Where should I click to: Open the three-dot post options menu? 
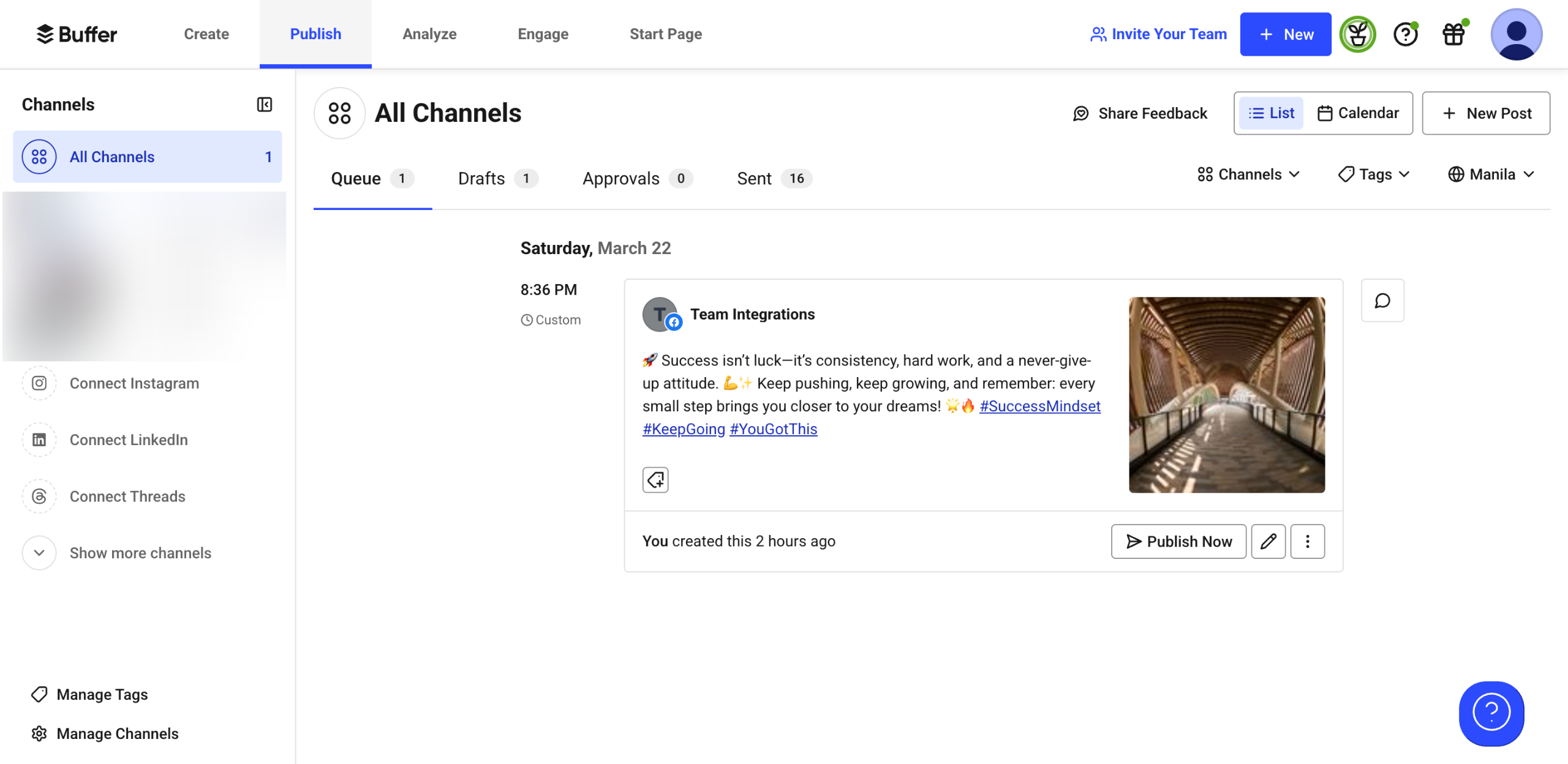tap(1307, 541)
